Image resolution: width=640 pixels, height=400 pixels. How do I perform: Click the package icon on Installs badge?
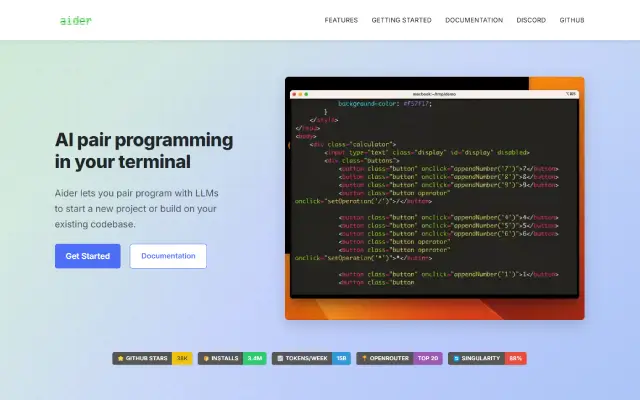pyautogui.click(x=206, y=358)
